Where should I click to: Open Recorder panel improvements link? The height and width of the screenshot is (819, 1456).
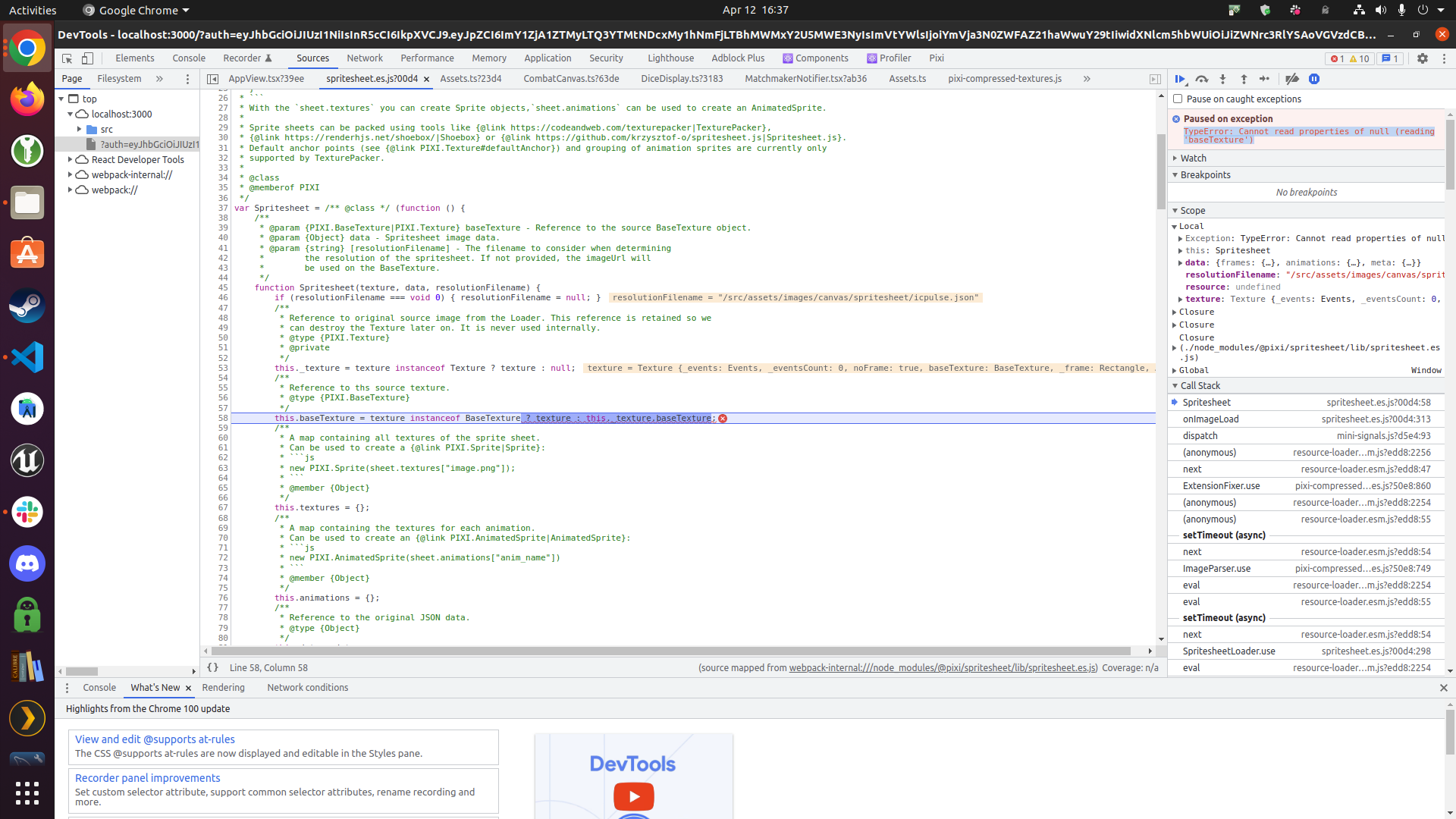[x=148, y=778]
